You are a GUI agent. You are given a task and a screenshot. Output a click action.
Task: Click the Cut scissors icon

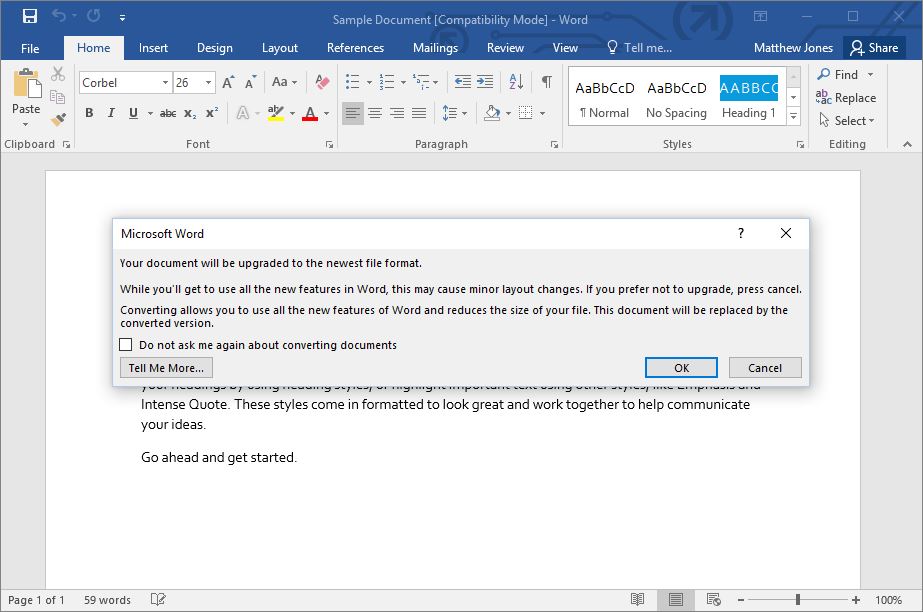58,74
